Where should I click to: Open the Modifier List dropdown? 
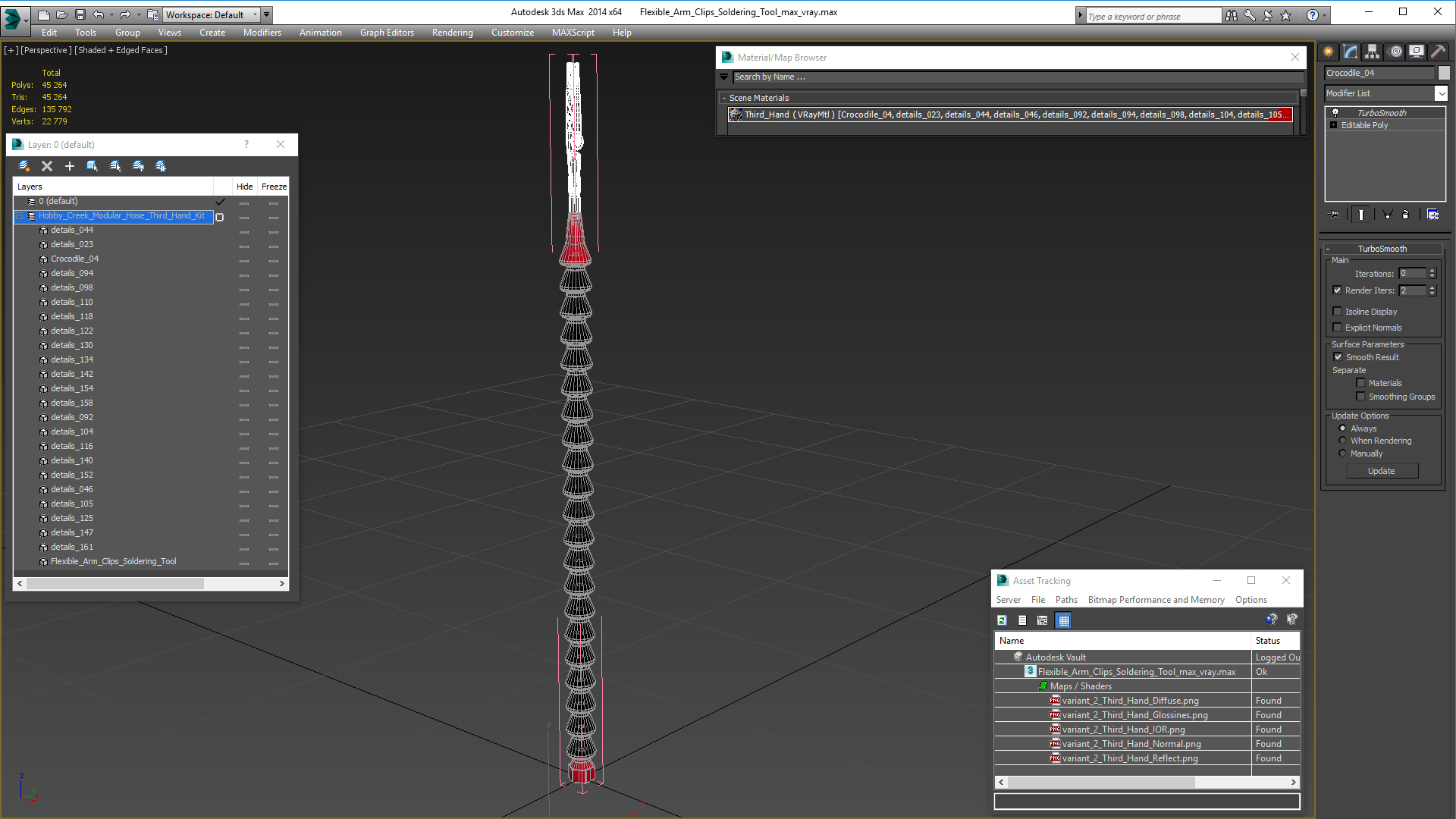tap(1441, 93)
